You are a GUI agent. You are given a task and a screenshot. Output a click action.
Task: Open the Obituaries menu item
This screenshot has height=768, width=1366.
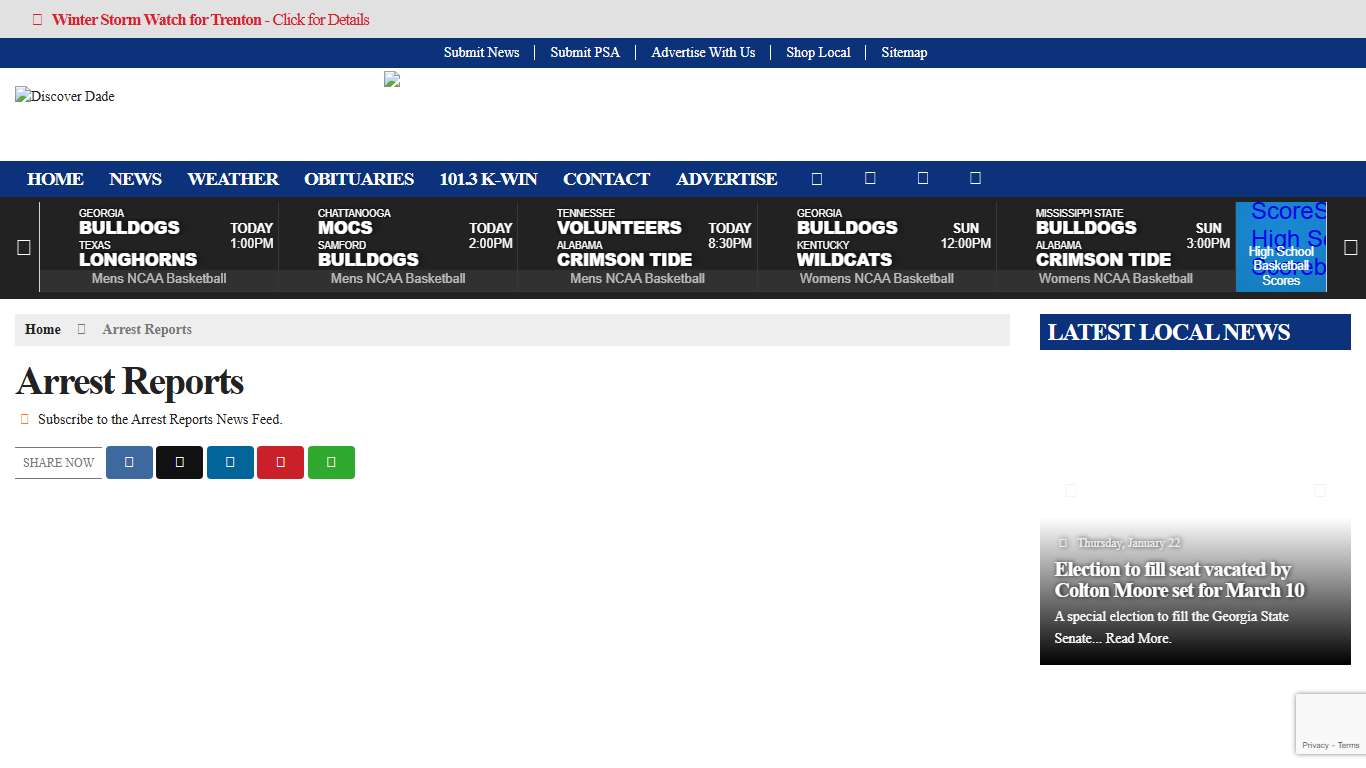coord(359,179)
